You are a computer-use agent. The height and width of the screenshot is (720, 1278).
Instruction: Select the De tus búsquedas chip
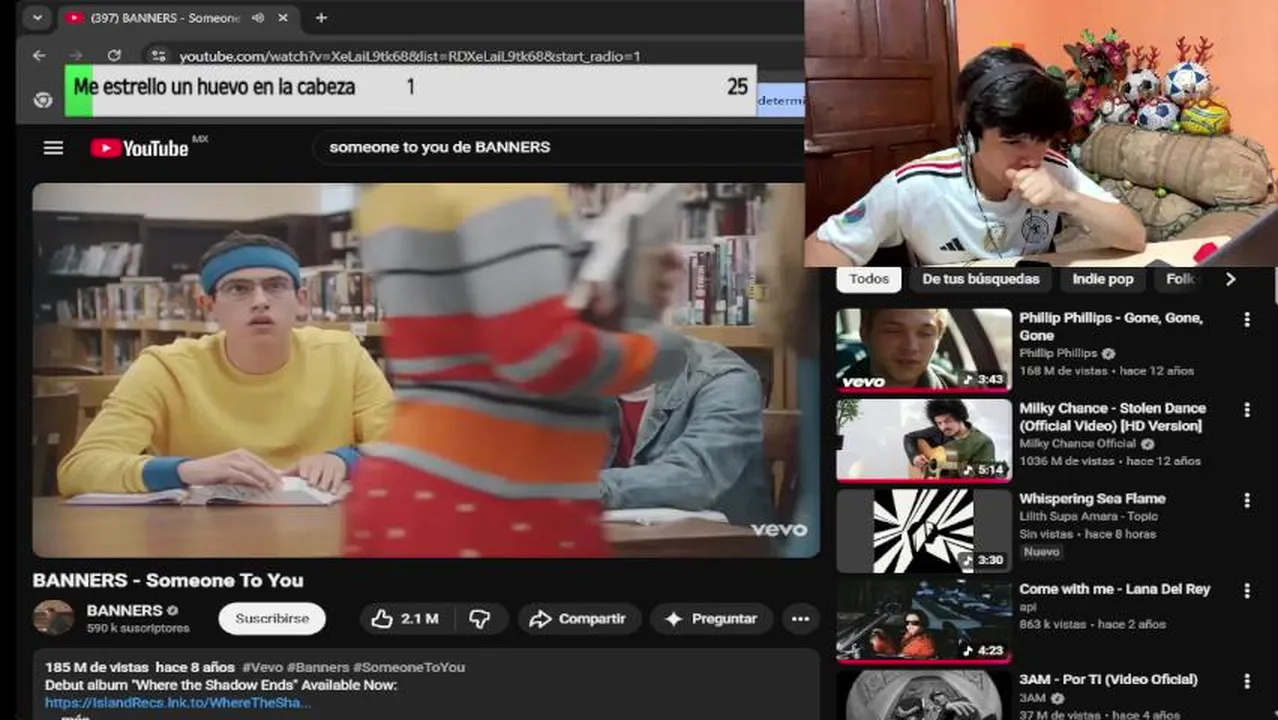980,280
